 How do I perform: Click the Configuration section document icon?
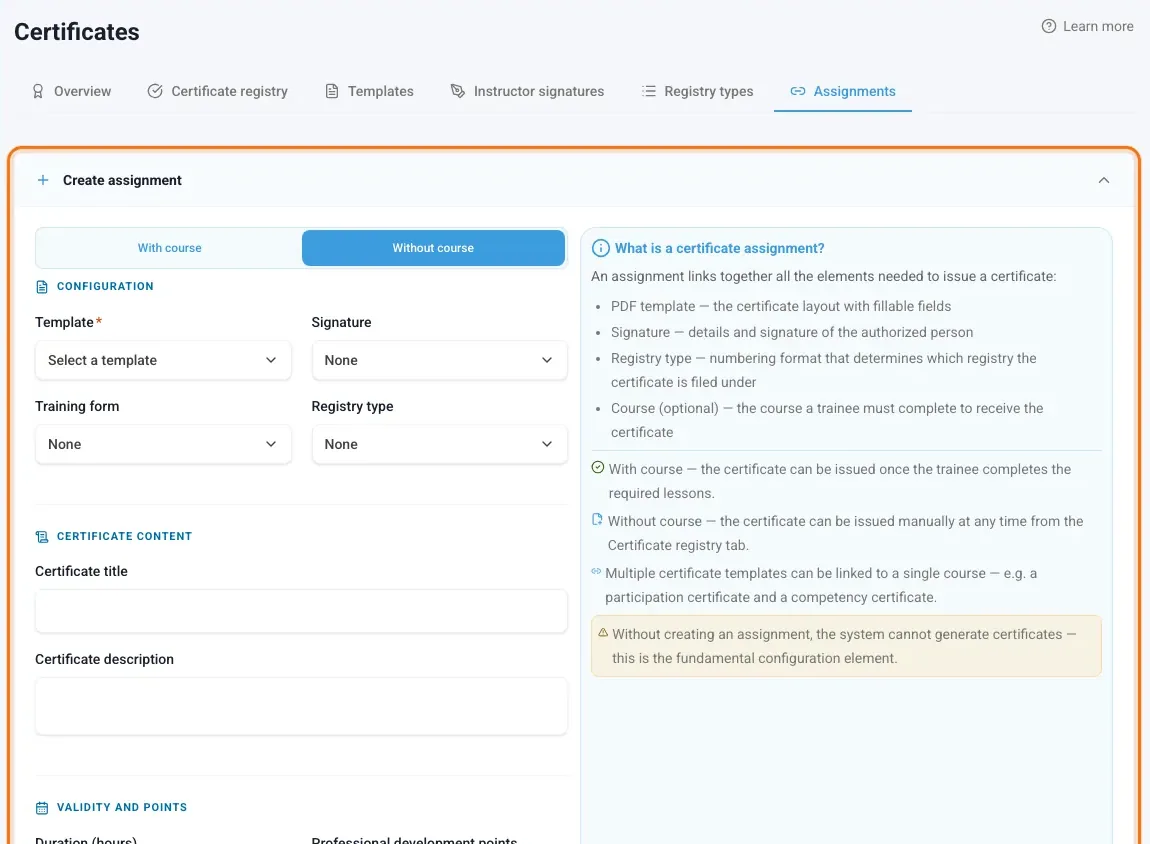click(42, 287)
